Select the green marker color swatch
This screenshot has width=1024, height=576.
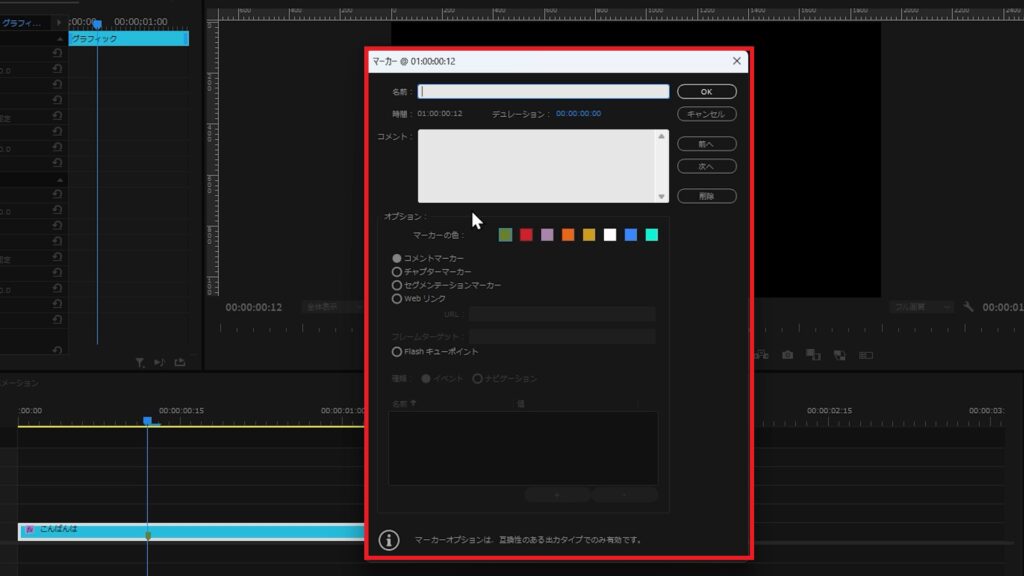pyautogui.click(x=505, y=235)
